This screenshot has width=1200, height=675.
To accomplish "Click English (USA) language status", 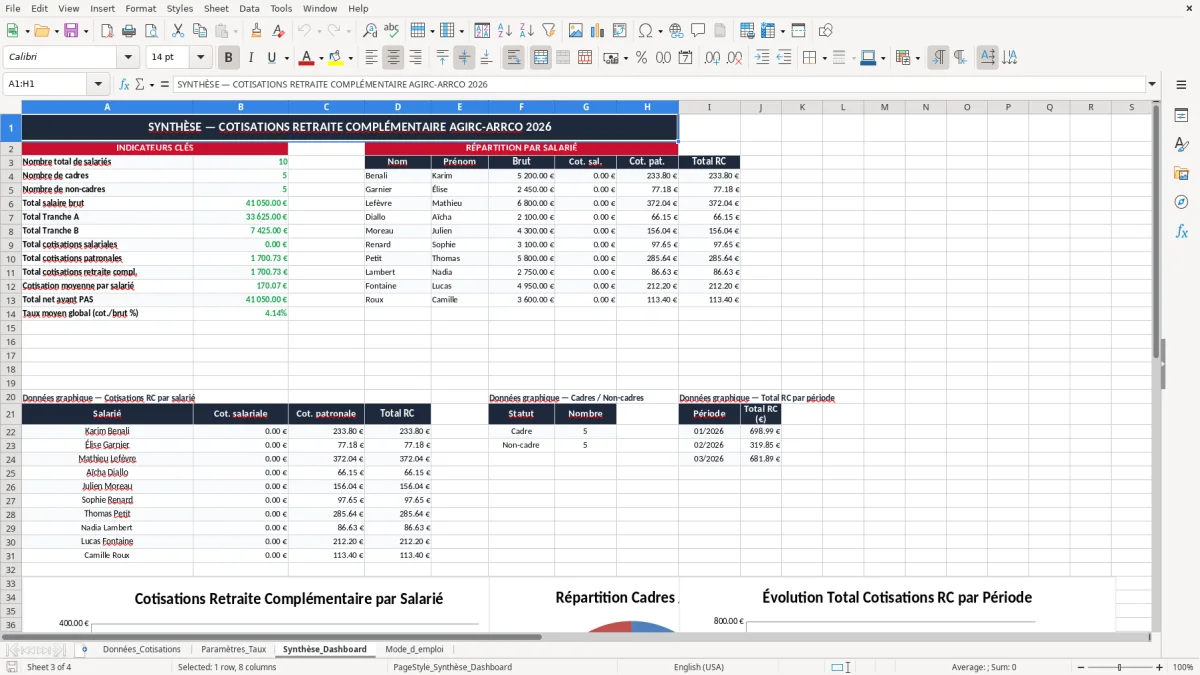I will point(699,667).
